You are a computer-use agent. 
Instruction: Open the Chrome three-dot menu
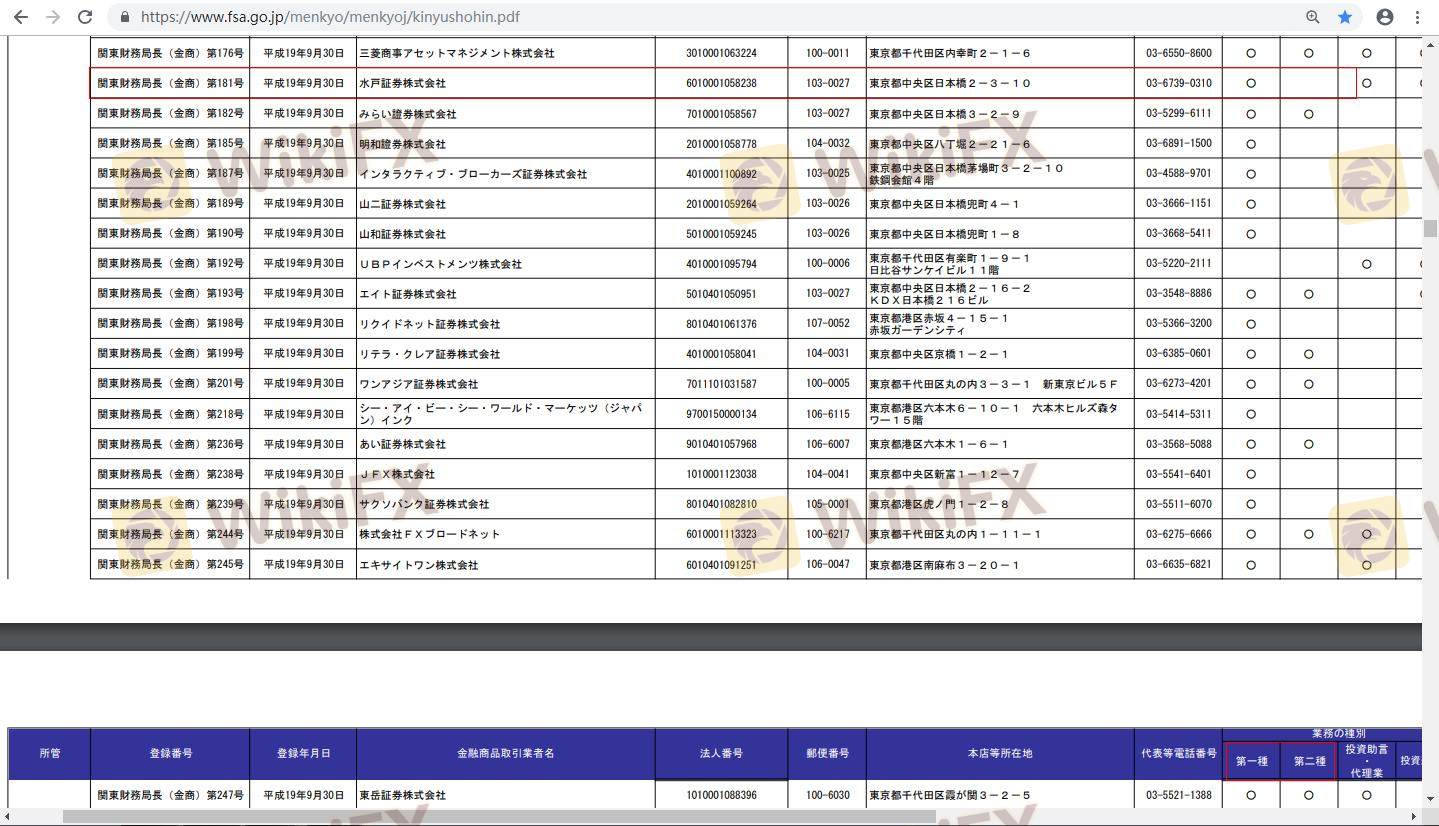coord(1418,17)
